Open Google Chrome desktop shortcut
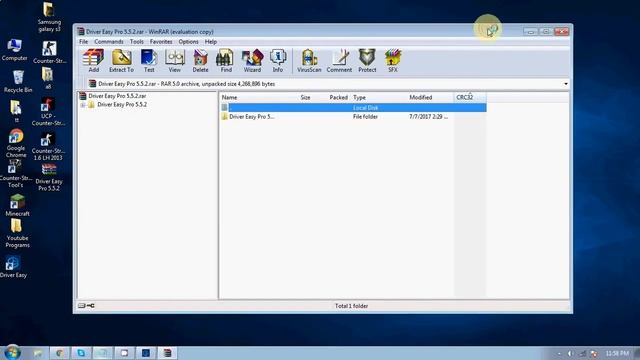640x360 pixels. coord(16,144)
